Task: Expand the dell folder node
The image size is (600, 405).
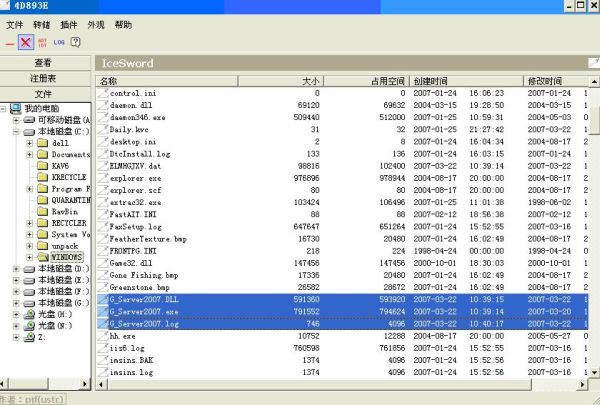Action: 29,143
